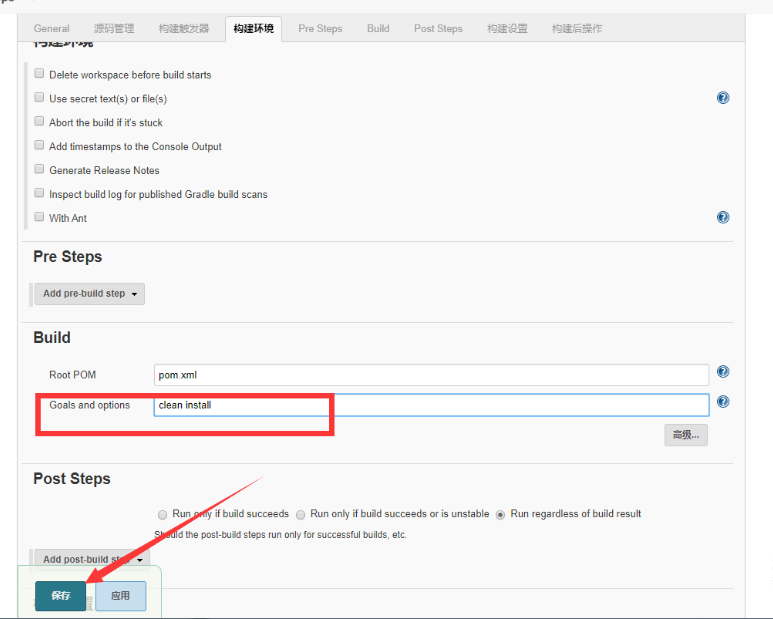Go to the Build tab

pyautogui.click(x=378, y=29)
